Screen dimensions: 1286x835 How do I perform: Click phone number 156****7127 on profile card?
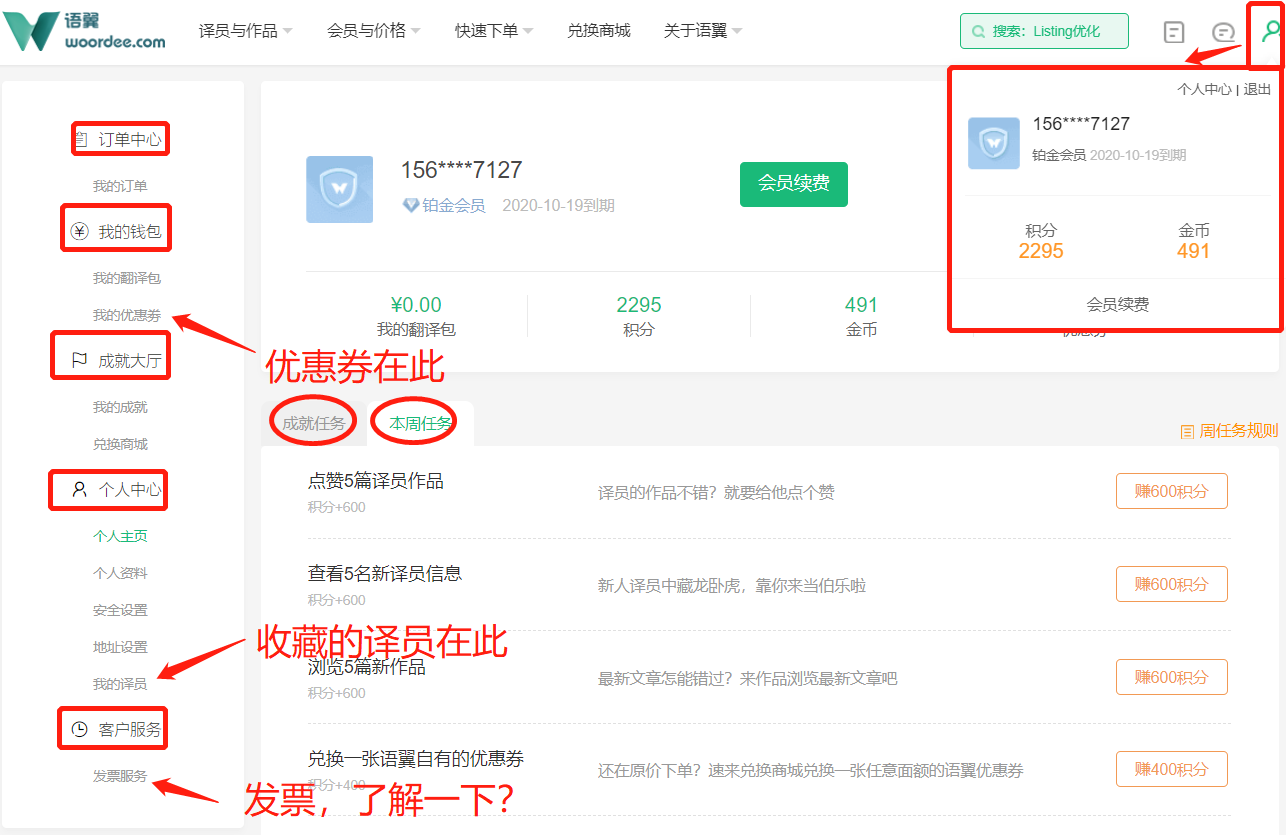coord(462,170)
